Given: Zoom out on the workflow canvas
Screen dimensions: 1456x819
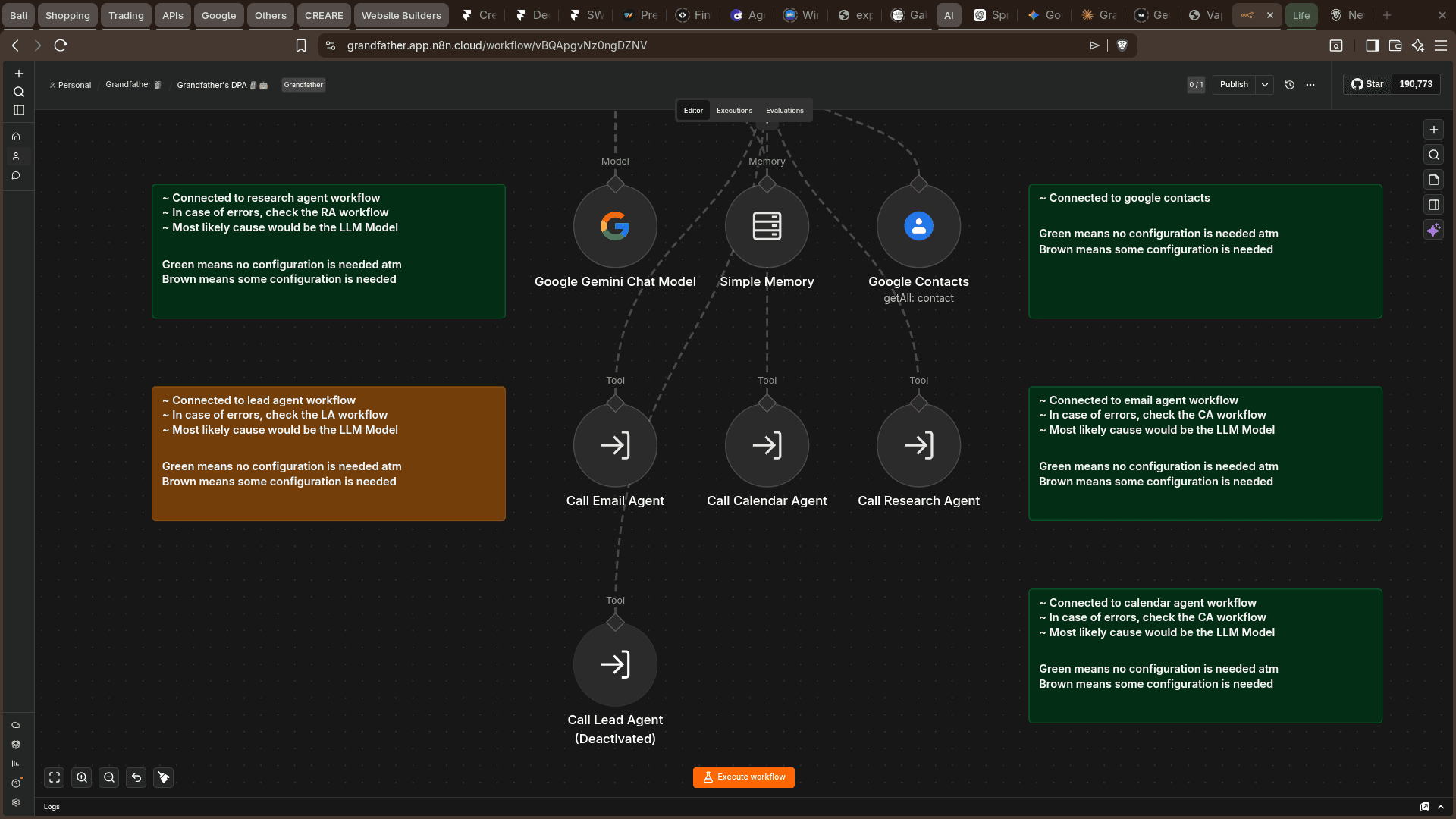Looking at the screenshot, I should [109, 777].
